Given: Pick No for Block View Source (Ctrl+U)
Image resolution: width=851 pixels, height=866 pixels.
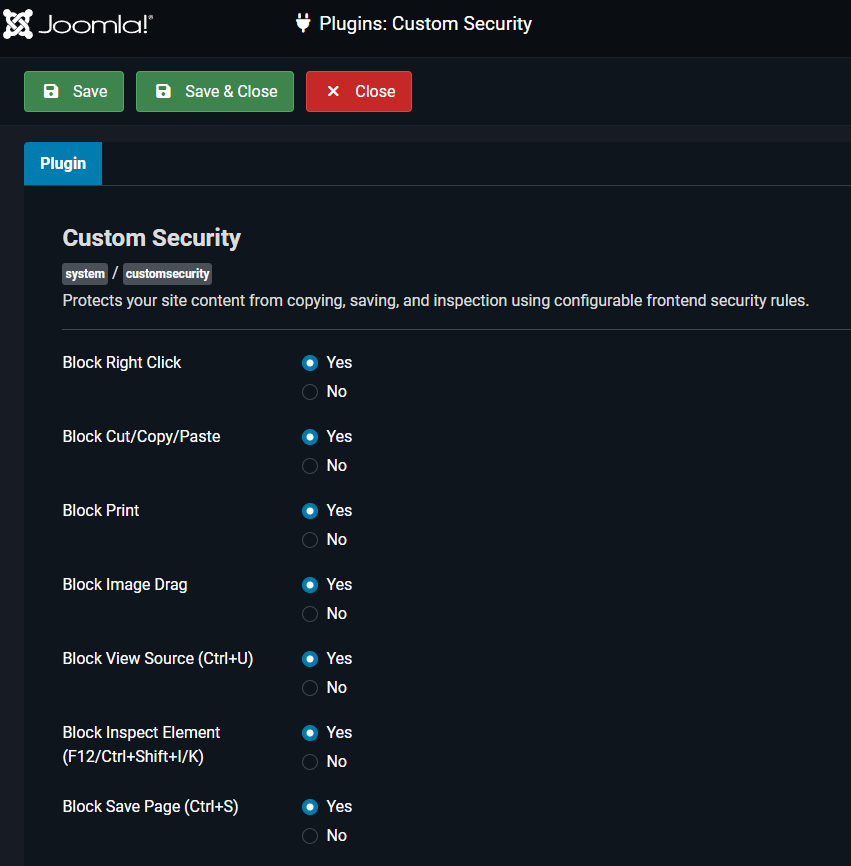Looking at the screenshot, I should click(x=310, y=688).
